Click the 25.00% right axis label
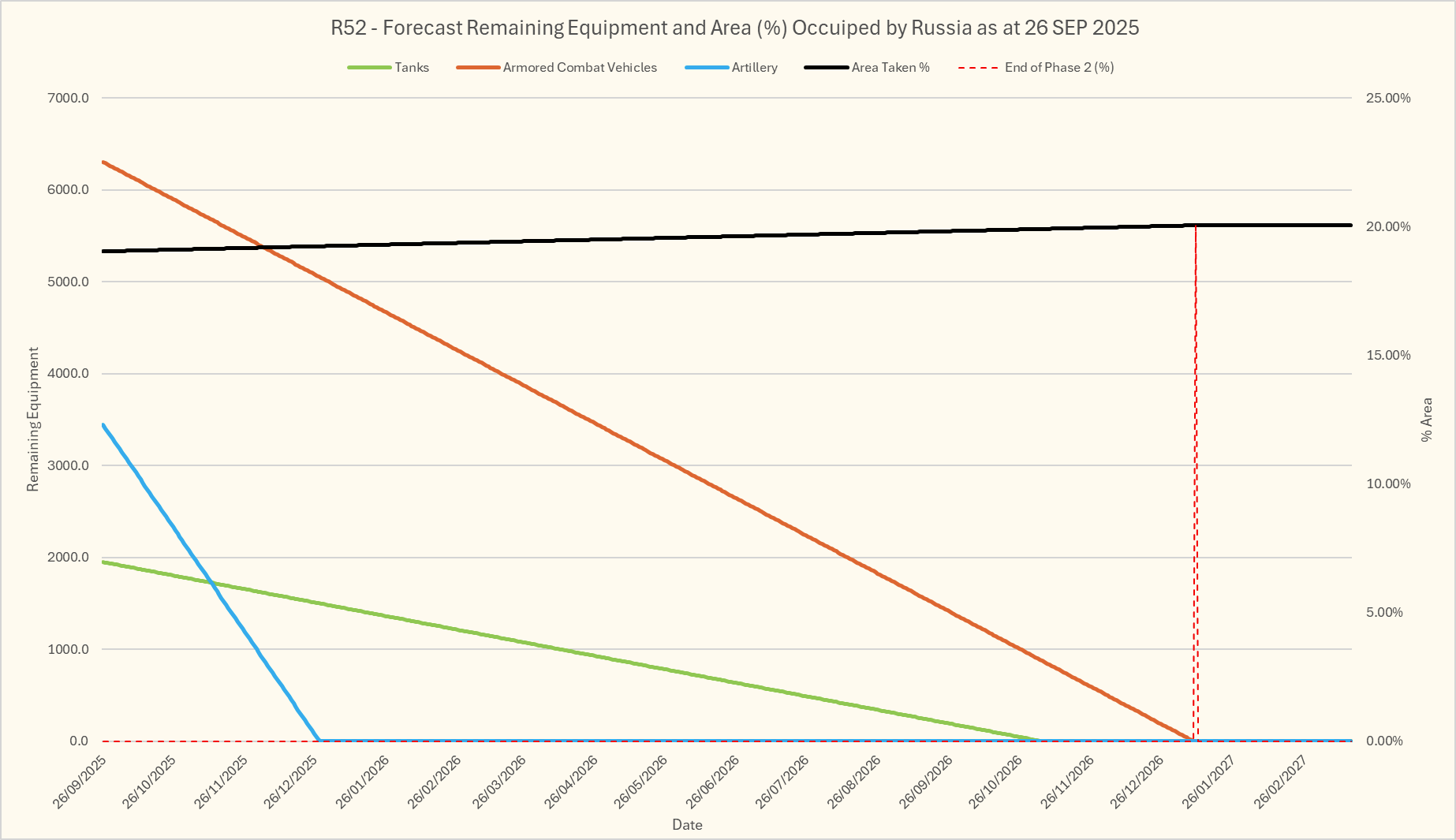Image resolution: width=1456 pixels, height=840 pixels. 1388,98
